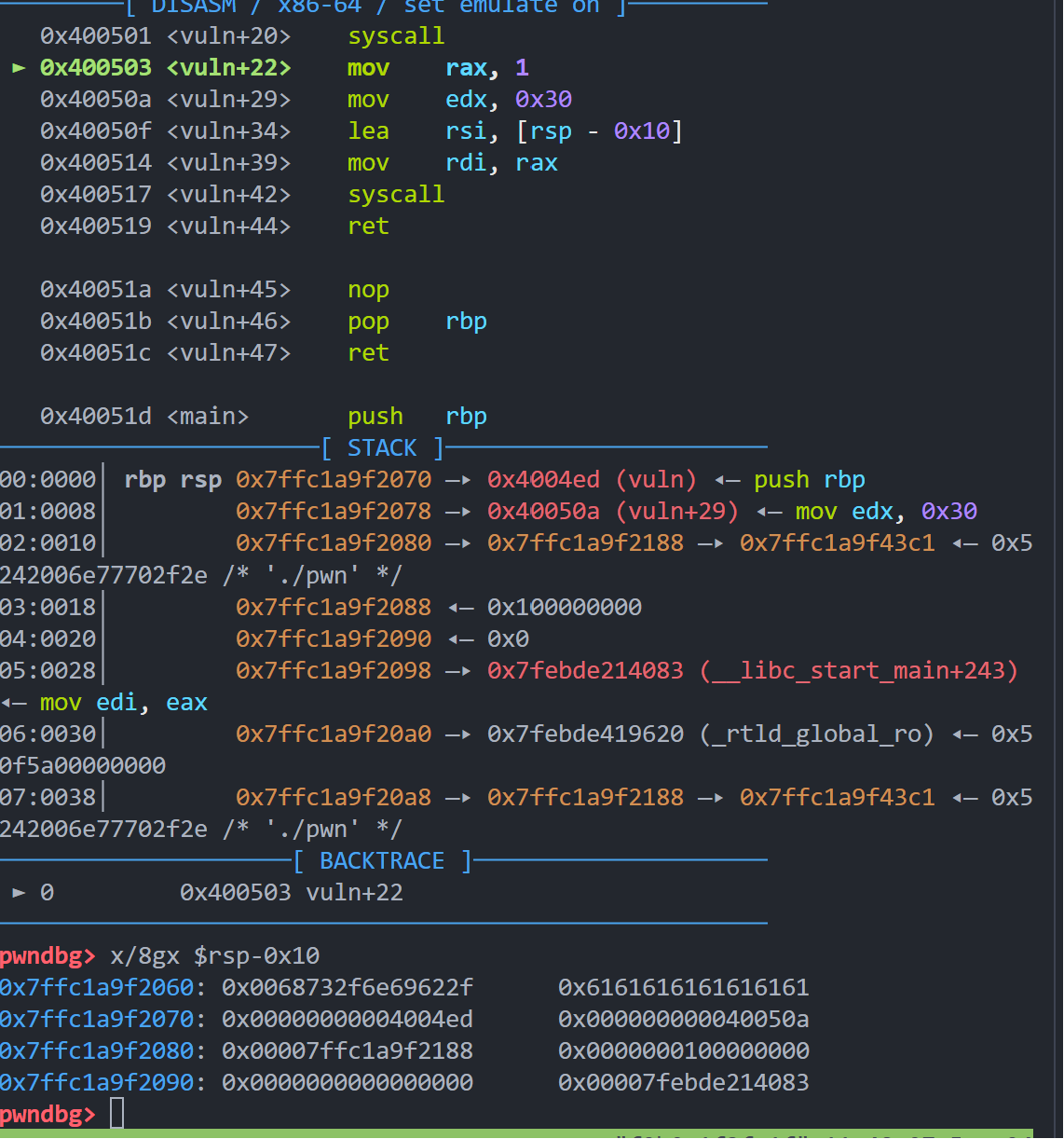Click the terminal block cursor
This screenshot has height=1139, width=1064.
(117, 1113)
